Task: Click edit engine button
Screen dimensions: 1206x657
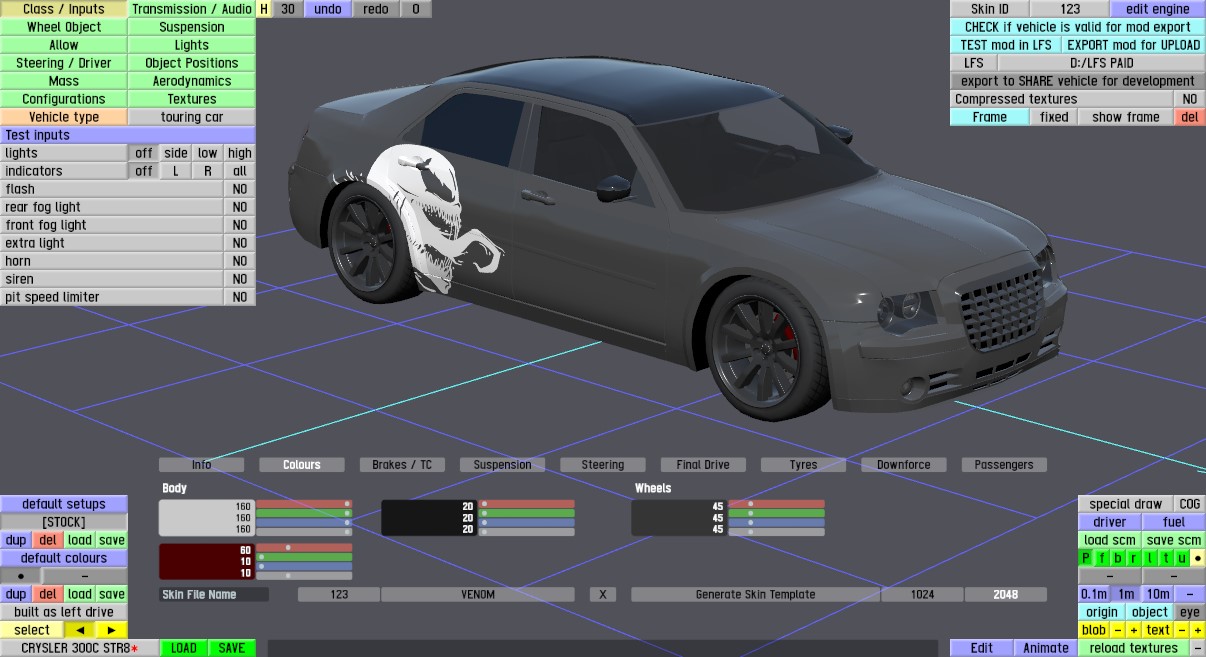Action: [1158, 9]
